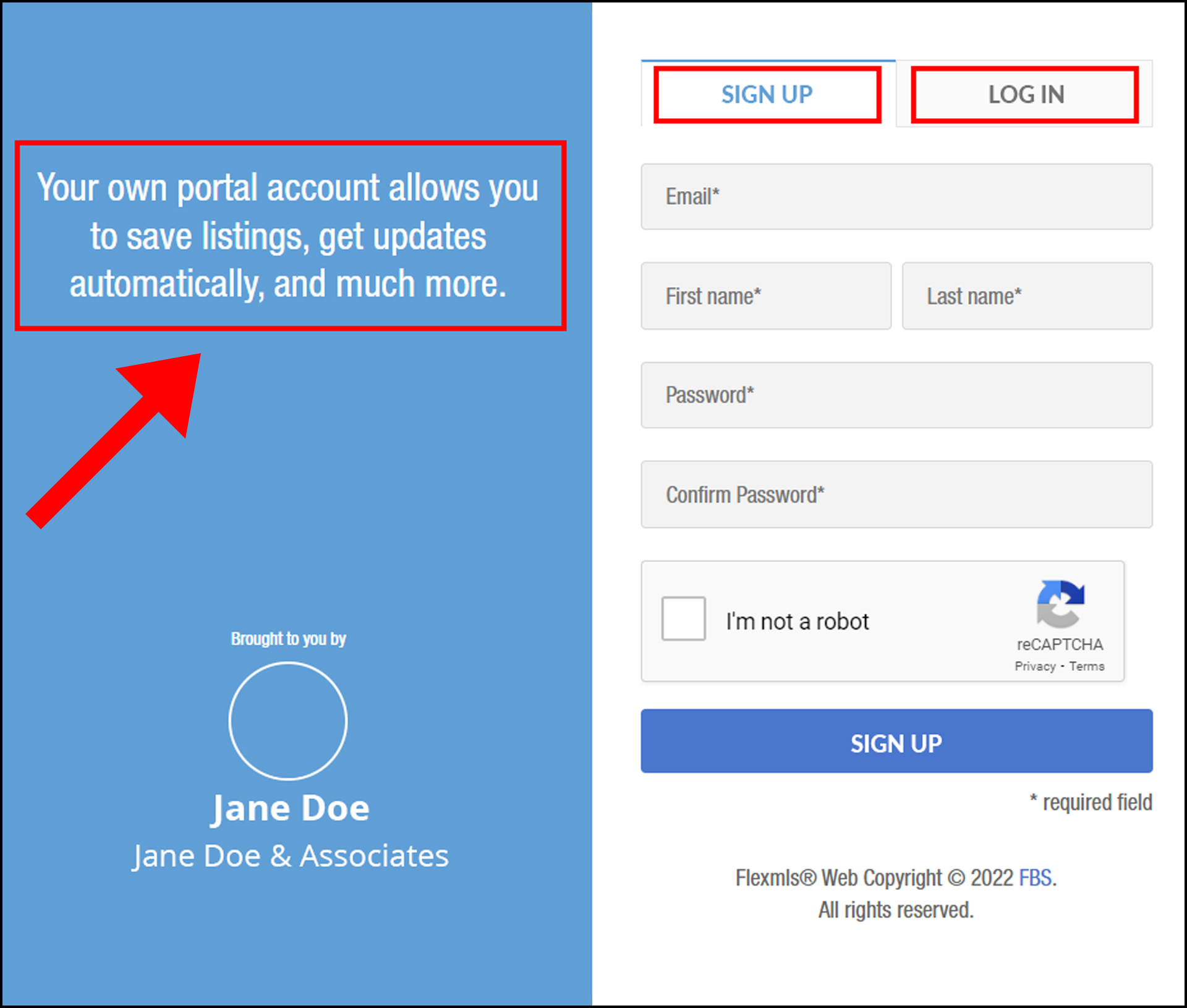Click the Email input field

pyautogui.click(x=896, y=197)
